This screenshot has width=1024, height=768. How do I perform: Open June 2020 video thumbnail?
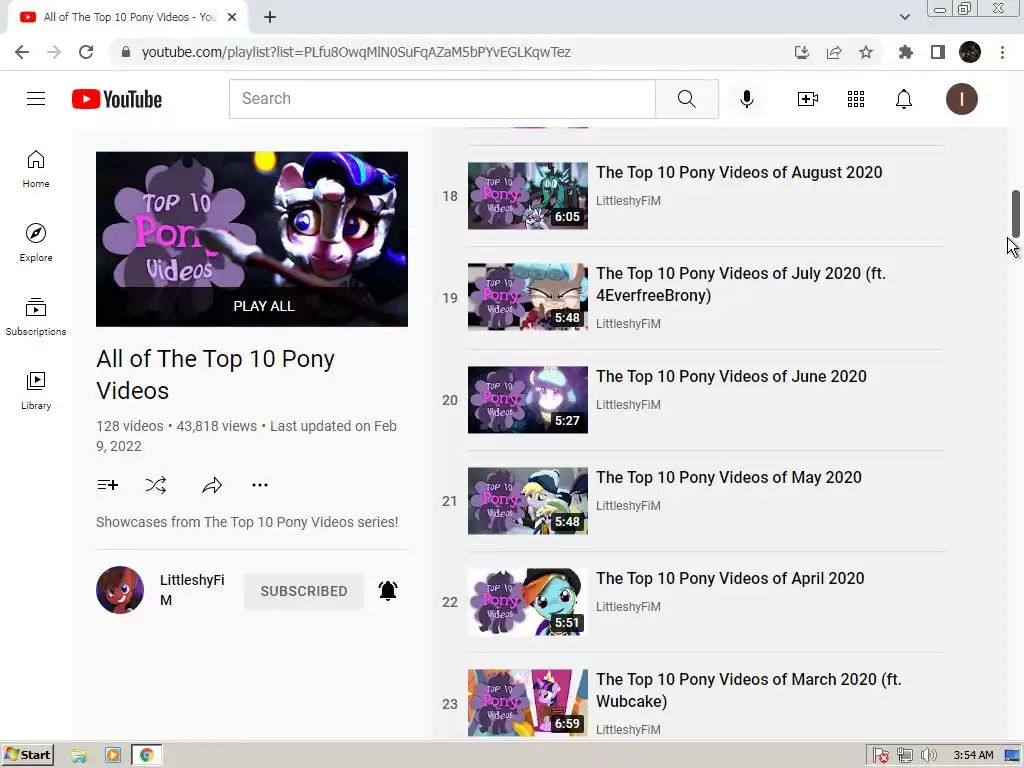pos(528,400)
